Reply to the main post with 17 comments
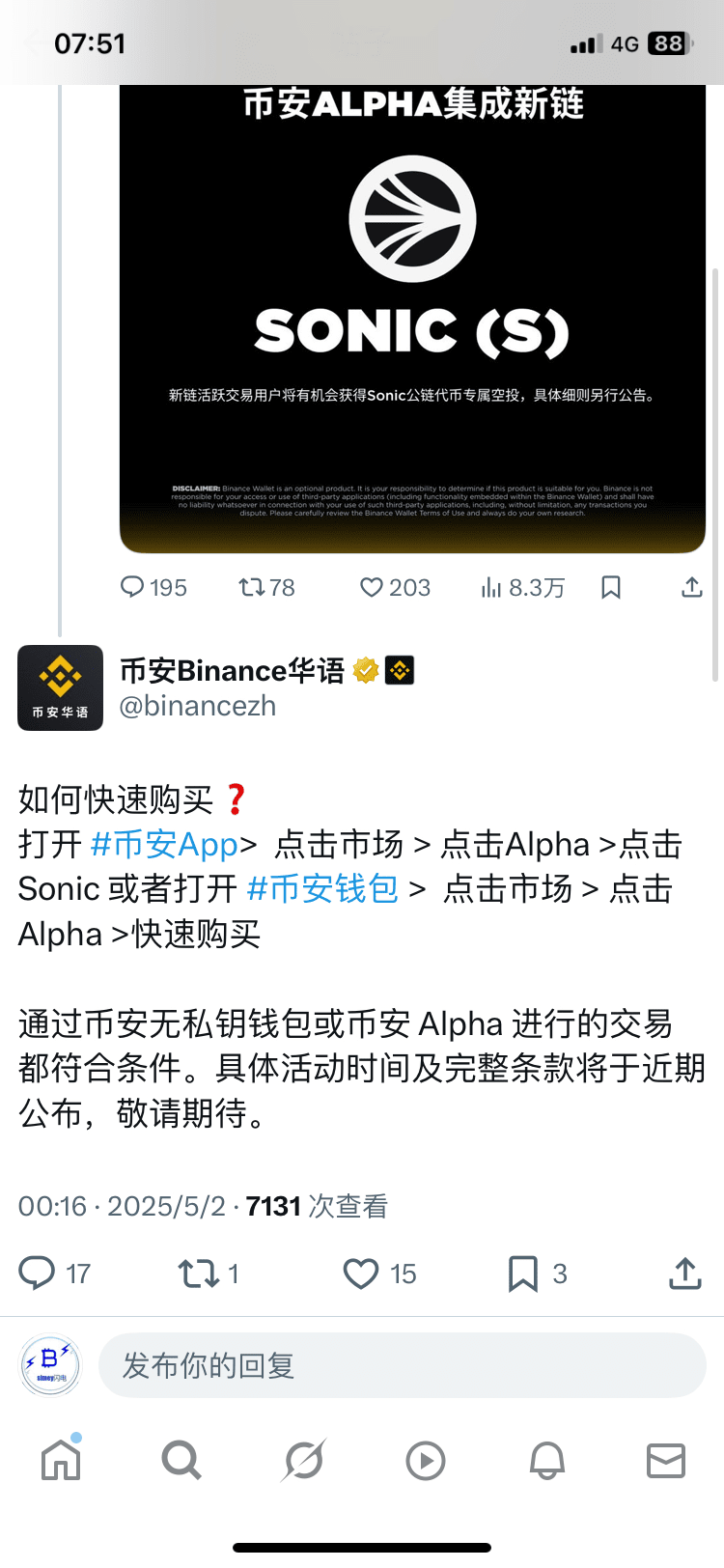Viewport: 724px width, 1568px height. [x=37, y=1274]
